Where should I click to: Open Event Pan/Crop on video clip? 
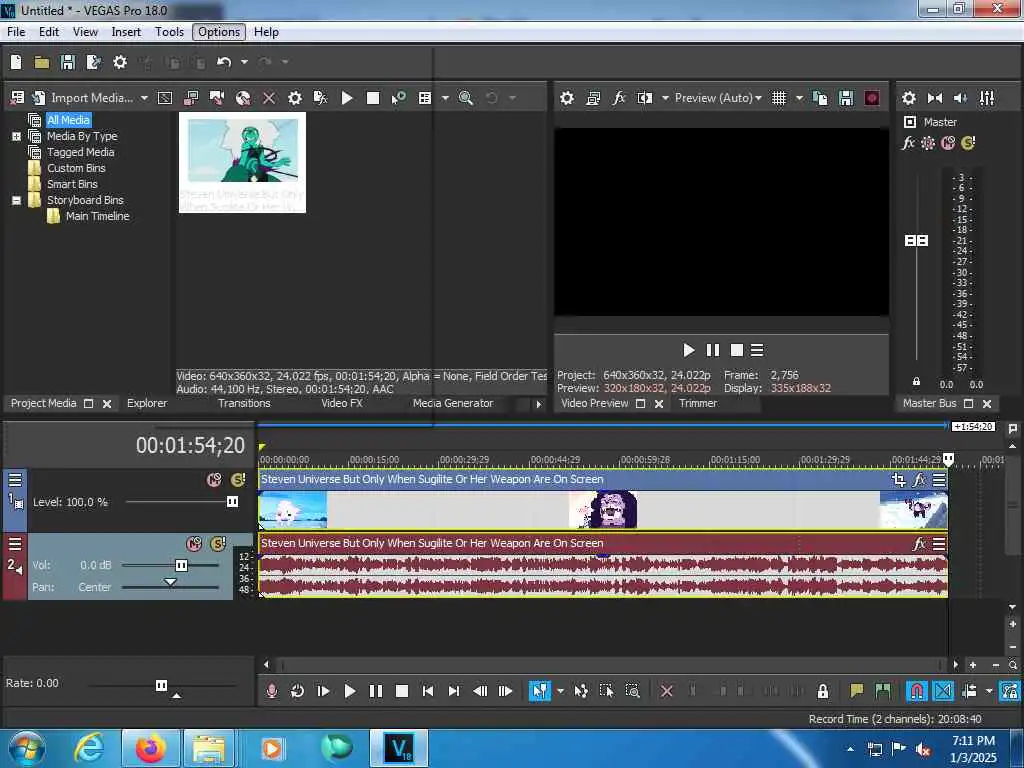click(899, 480)
